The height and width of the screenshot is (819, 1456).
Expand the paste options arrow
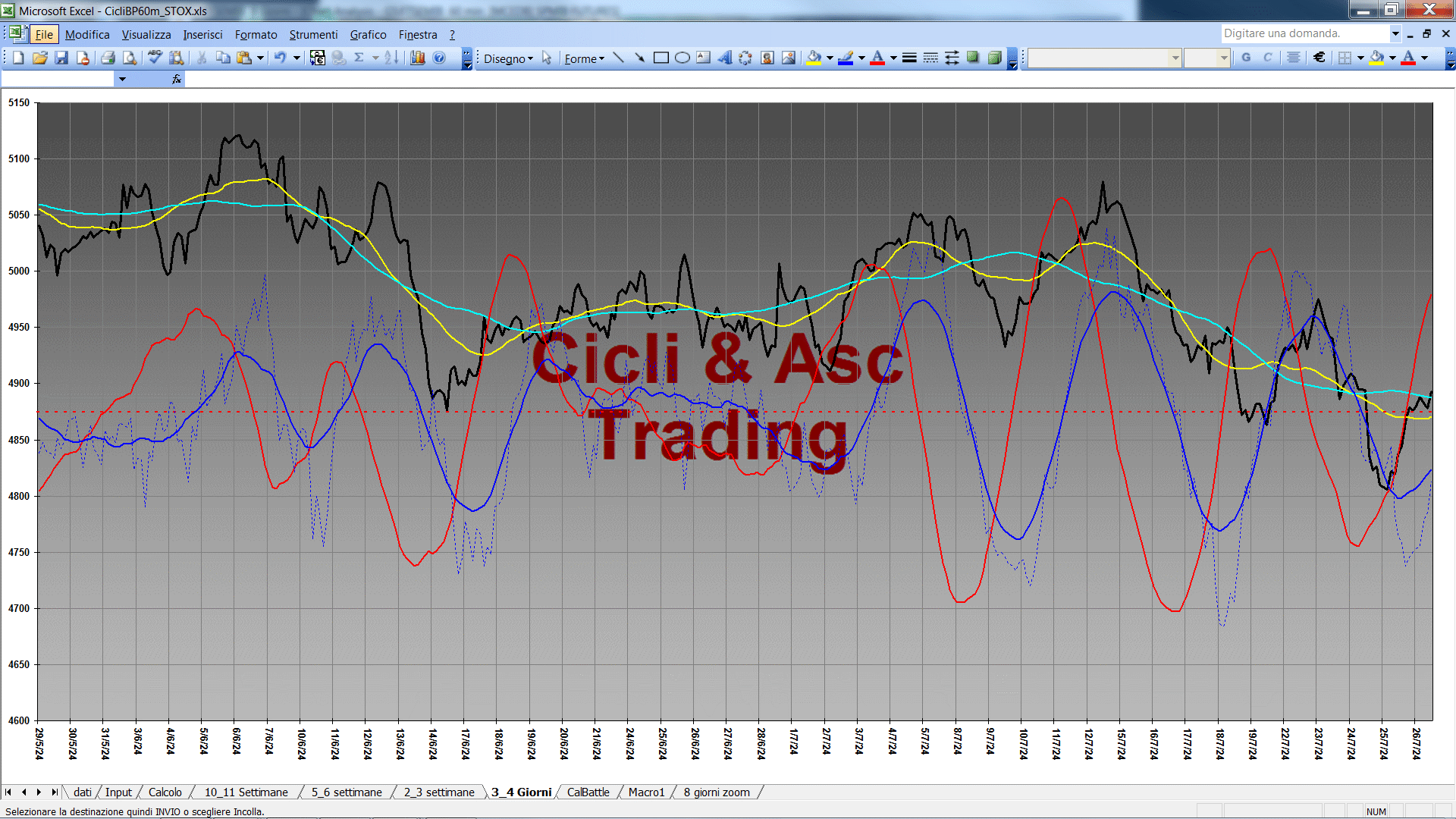[x=260, y=58]
